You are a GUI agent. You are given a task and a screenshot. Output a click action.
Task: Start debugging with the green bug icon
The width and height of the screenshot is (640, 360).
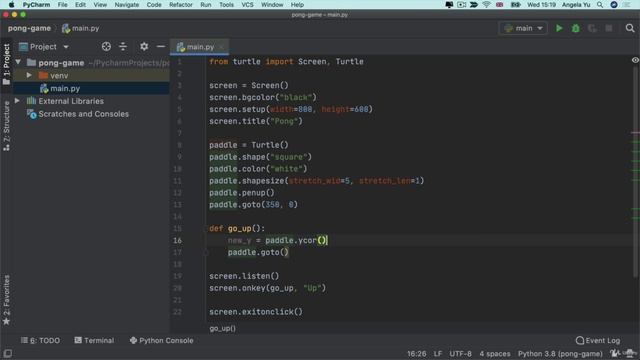coord(576,28)
